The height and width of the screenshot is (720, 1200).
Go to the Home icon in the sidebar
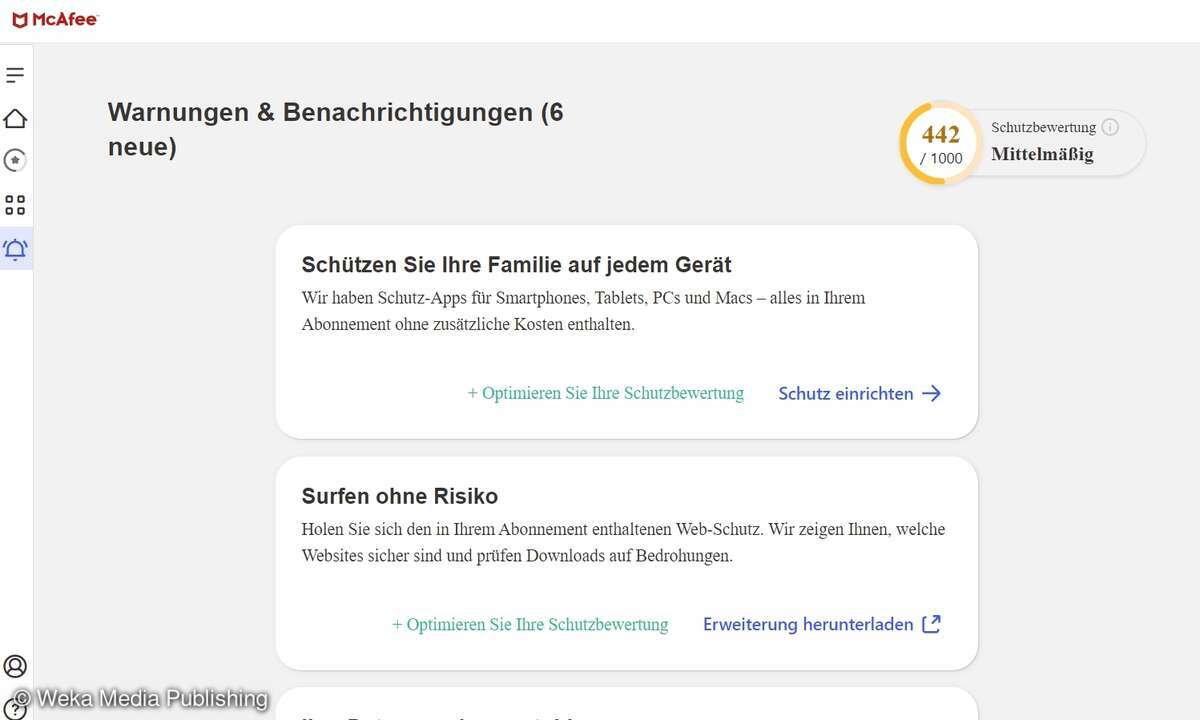pyautogui.click(x=15, y=119)
